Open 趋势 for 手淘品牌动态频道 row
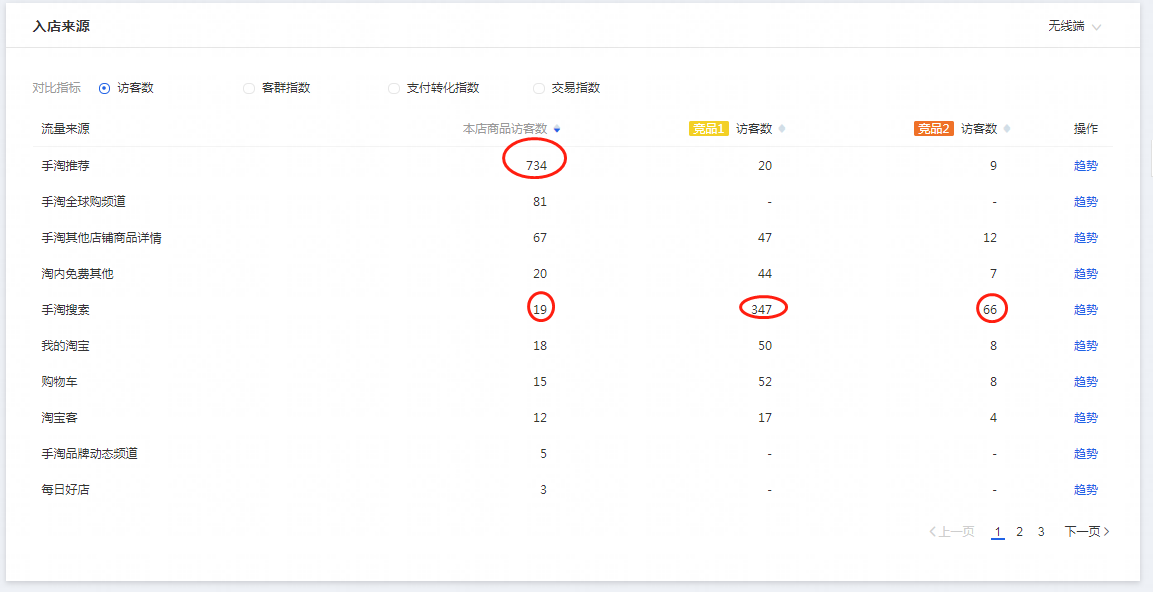 click(1085, 454)
